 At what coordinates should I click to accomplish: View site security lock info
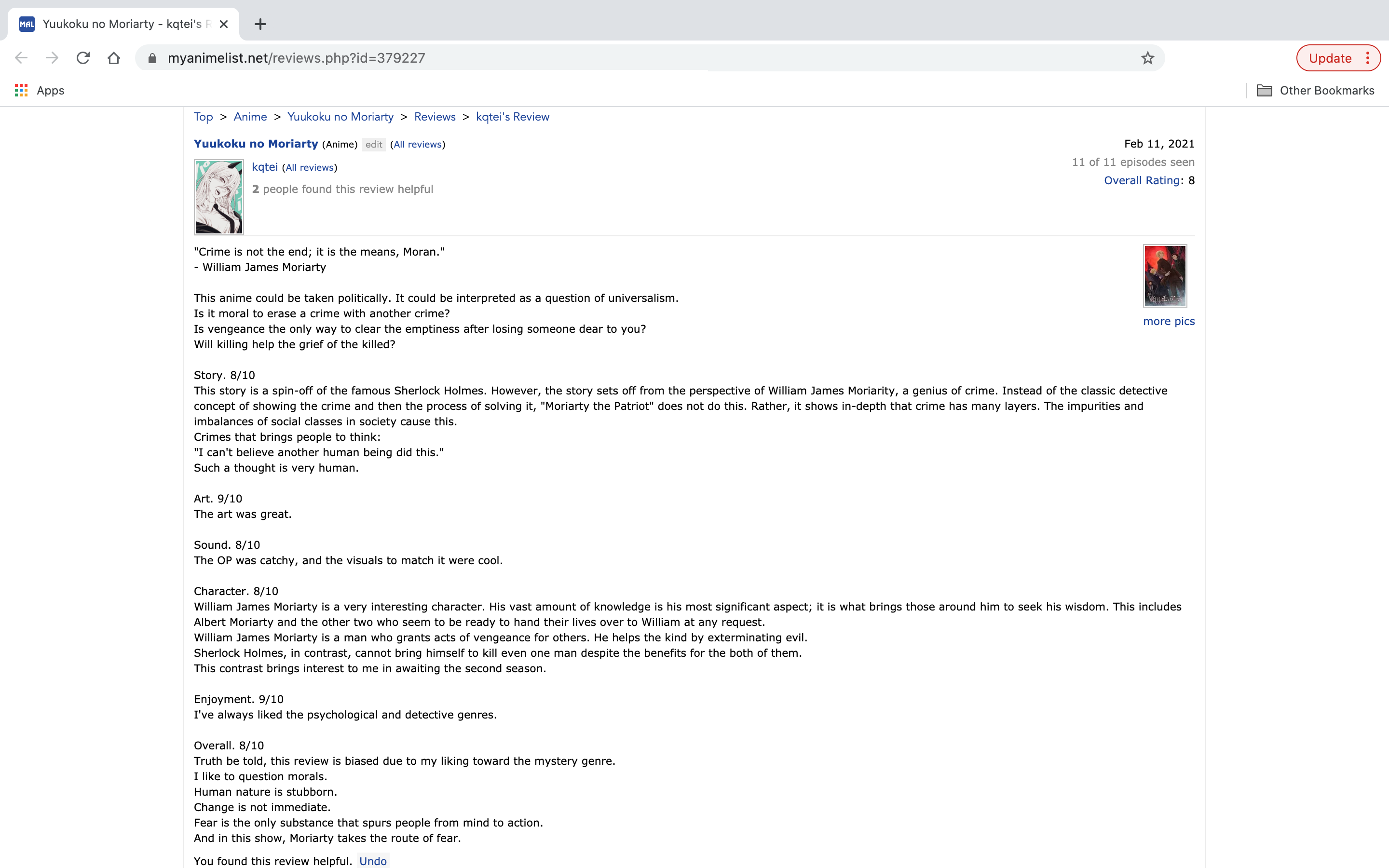(152, 58)
